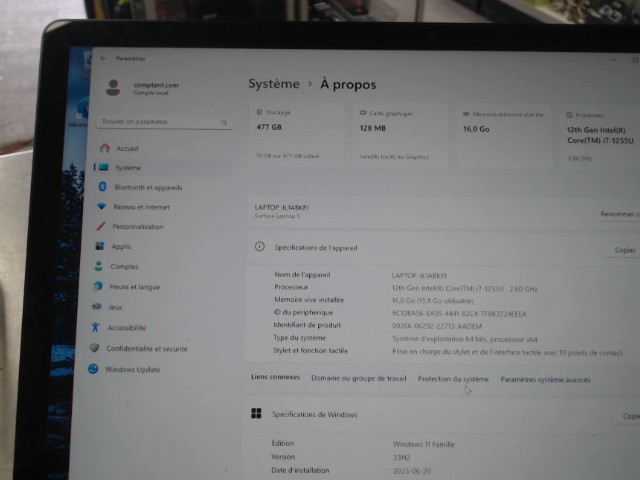Image resolution: width=640 pixels, height=480 pixels.
Task: Open the Applis icon
Action: [100, 246]
